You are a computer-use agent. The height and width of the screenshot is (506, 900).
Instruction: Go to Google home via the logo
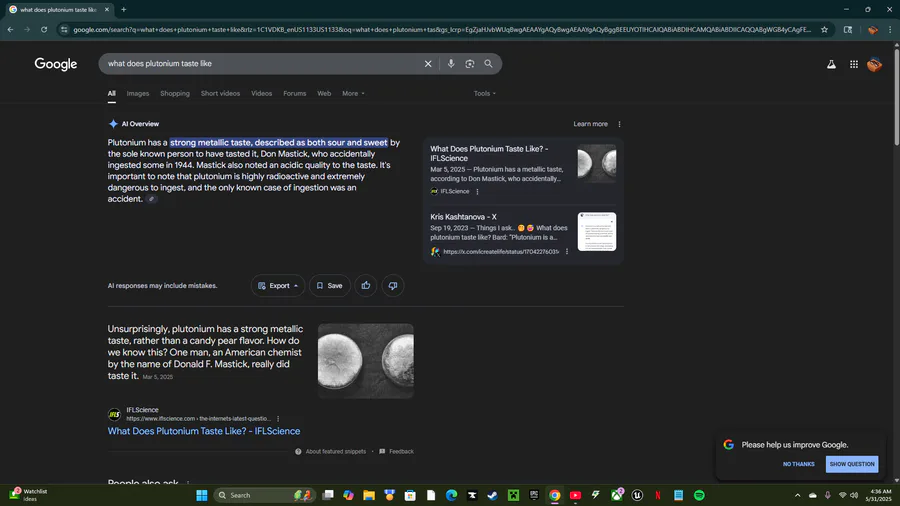(56, 64)
